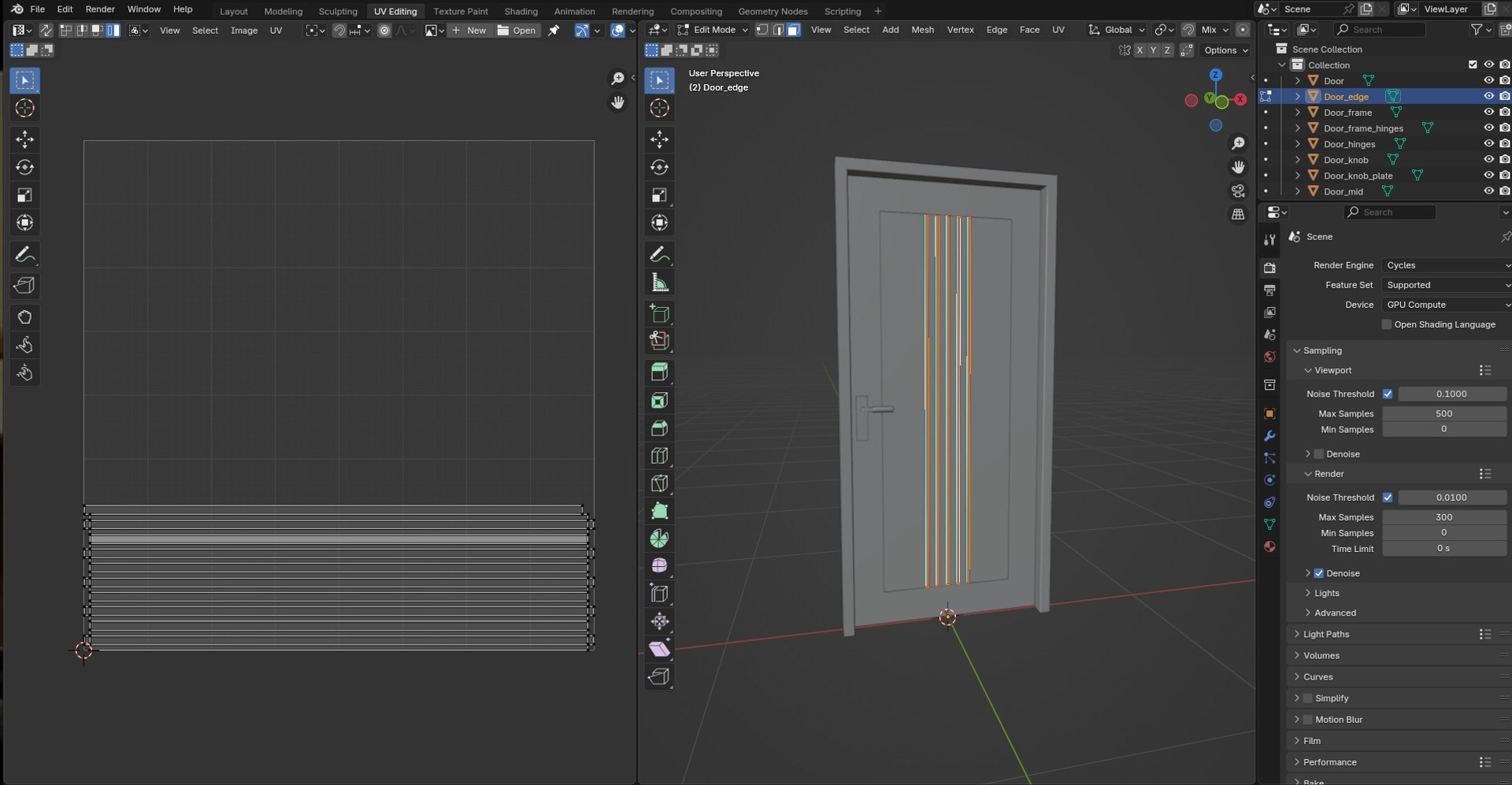This screenshot has height=785, width=1512.
Task: Toggle Viewport Noise Threshold checkbox
Action: [x=1388, y=394]
